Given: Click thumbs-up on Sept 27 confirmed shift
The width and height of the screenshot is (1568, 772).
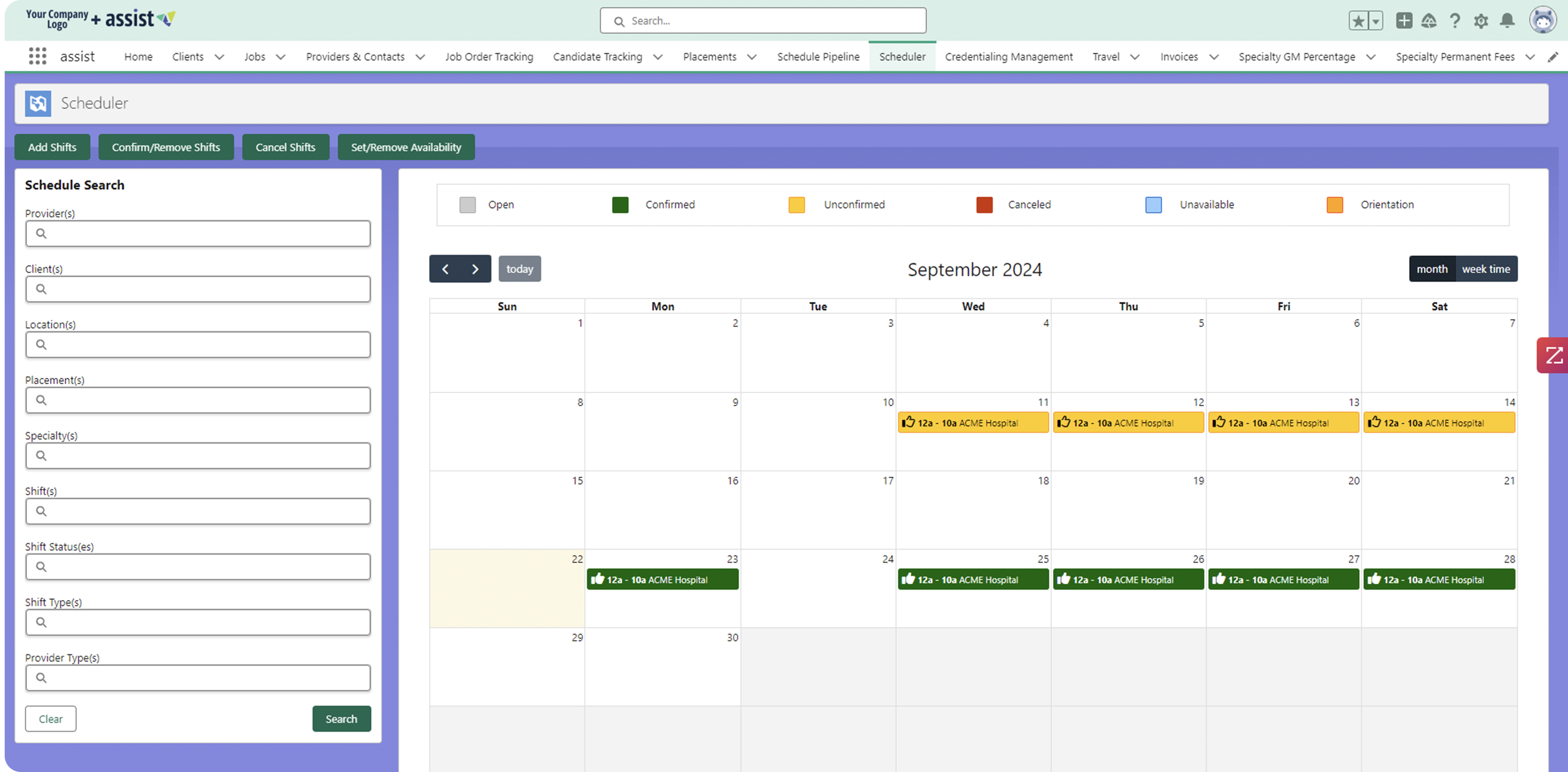Looking at the screenshot, I should pyautogui.click(x=1219, y=578).
